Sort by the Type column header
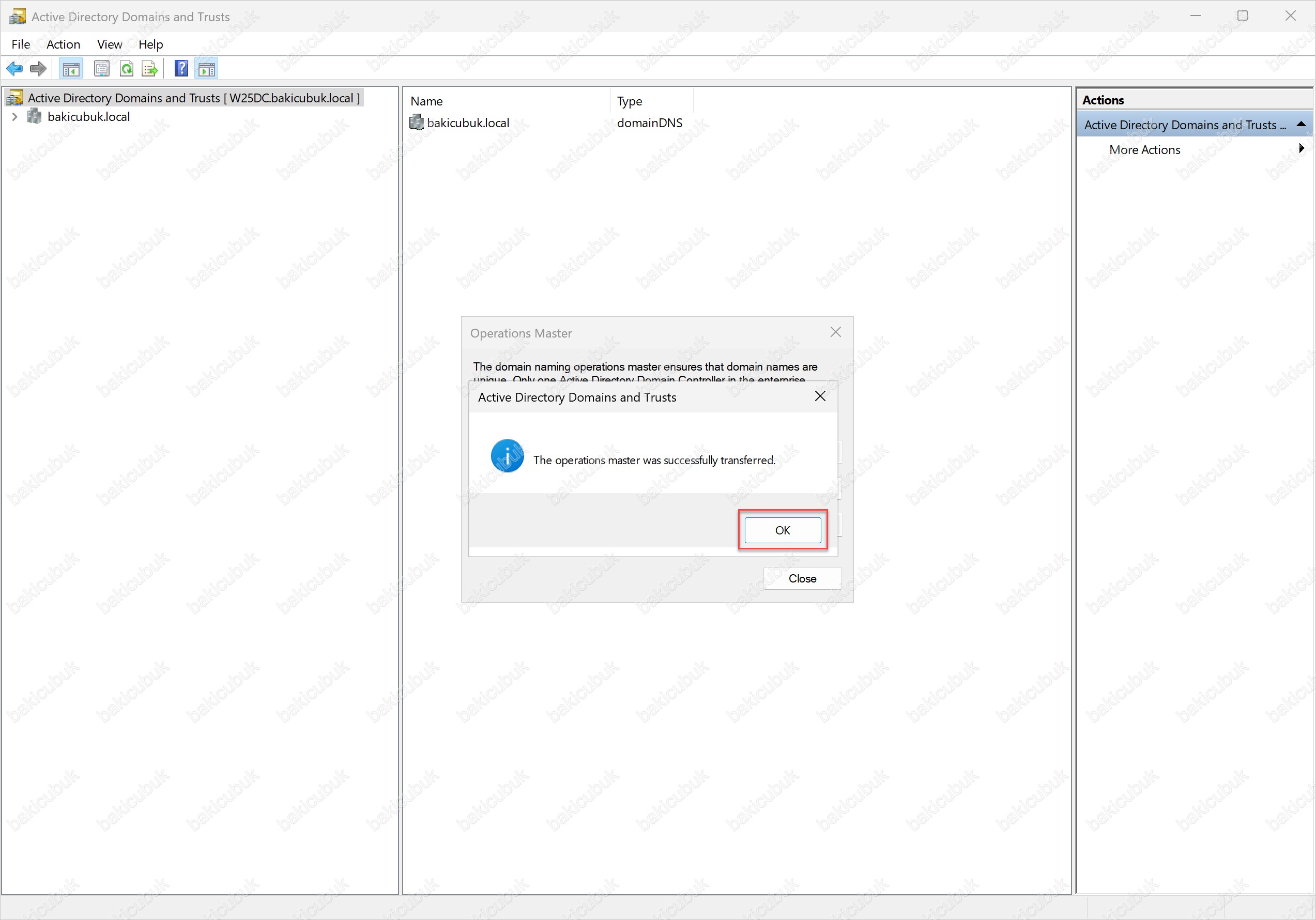Image resolution: width=1316 pixels, height=920 pixels. coord(652,101)
